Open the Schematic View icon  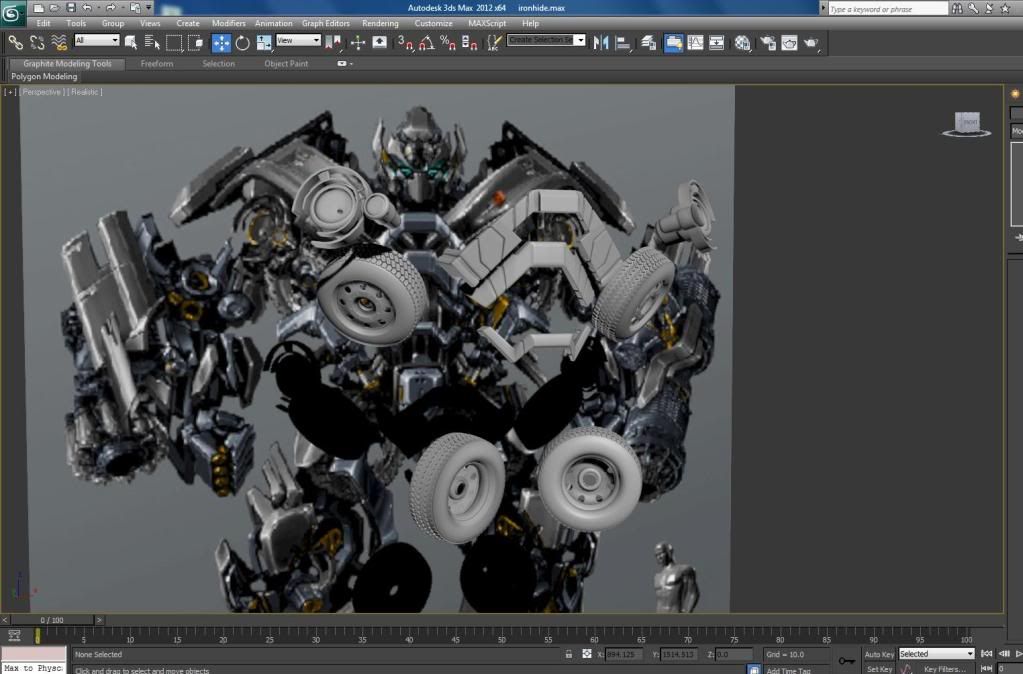tap(716, 43)
